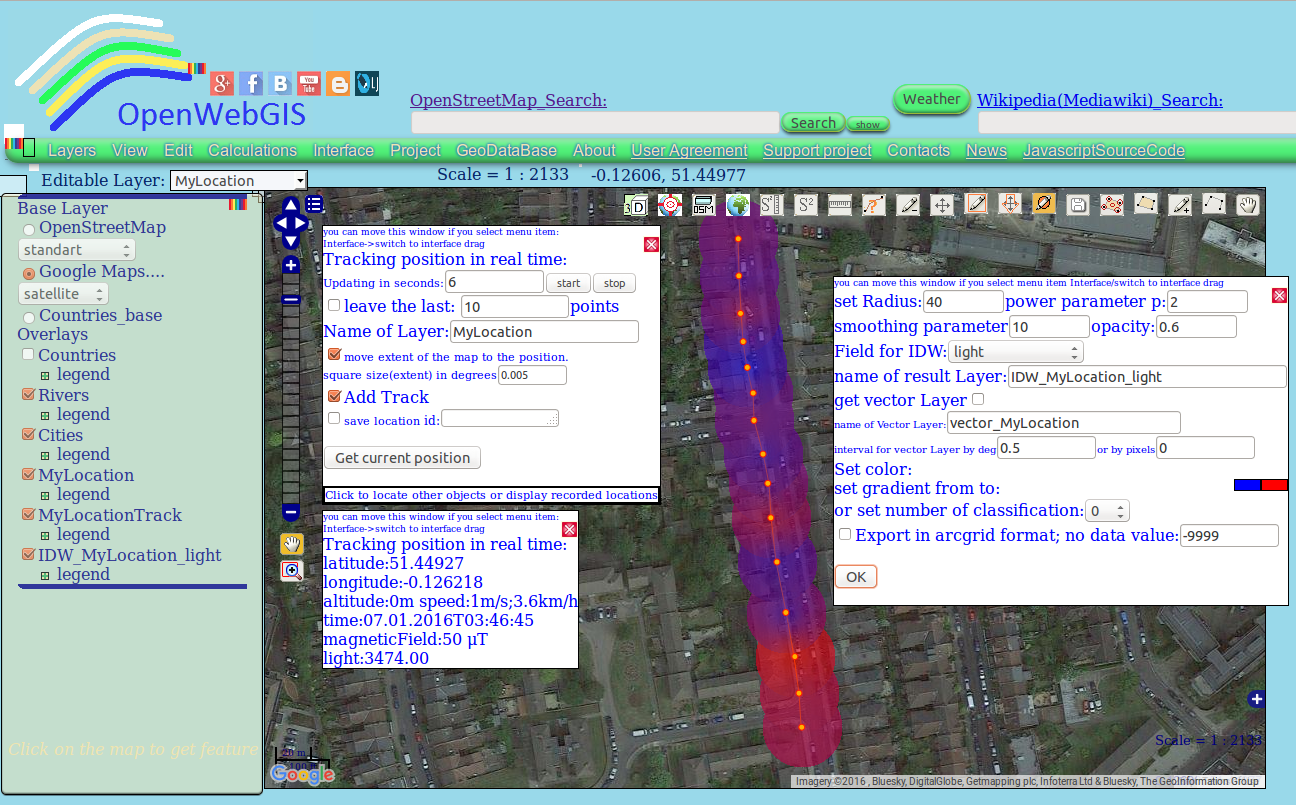1296x805 pixels.
Task: Select the orange circle-slash tool
Action: click(1044, 204)
